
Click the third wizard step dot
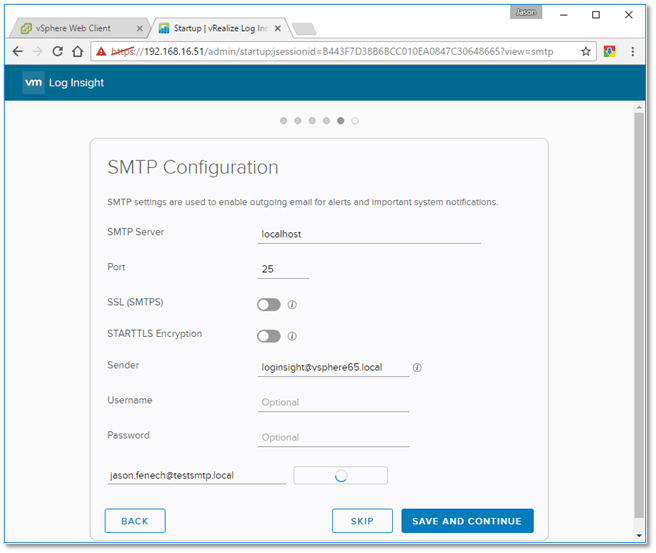(x=312, y=120)
